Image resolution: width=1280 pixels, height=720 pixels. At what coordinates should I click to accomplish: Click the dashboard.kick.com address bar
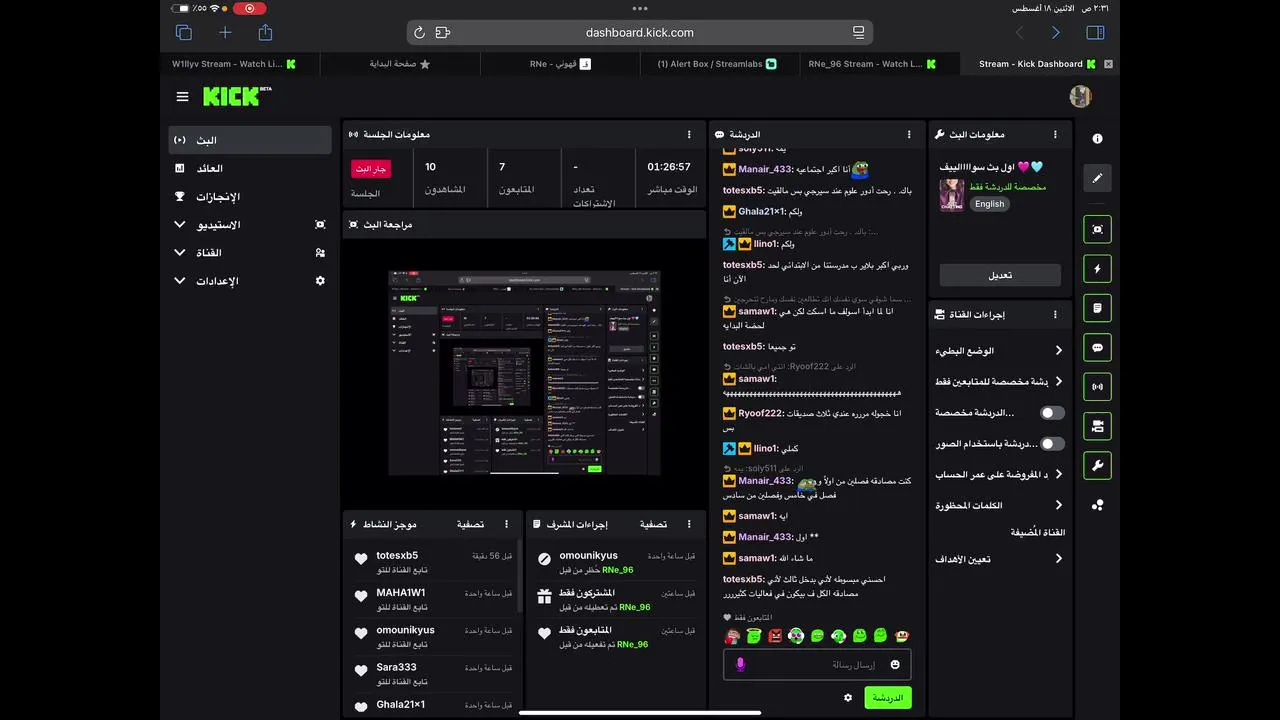tap(640, 33)
